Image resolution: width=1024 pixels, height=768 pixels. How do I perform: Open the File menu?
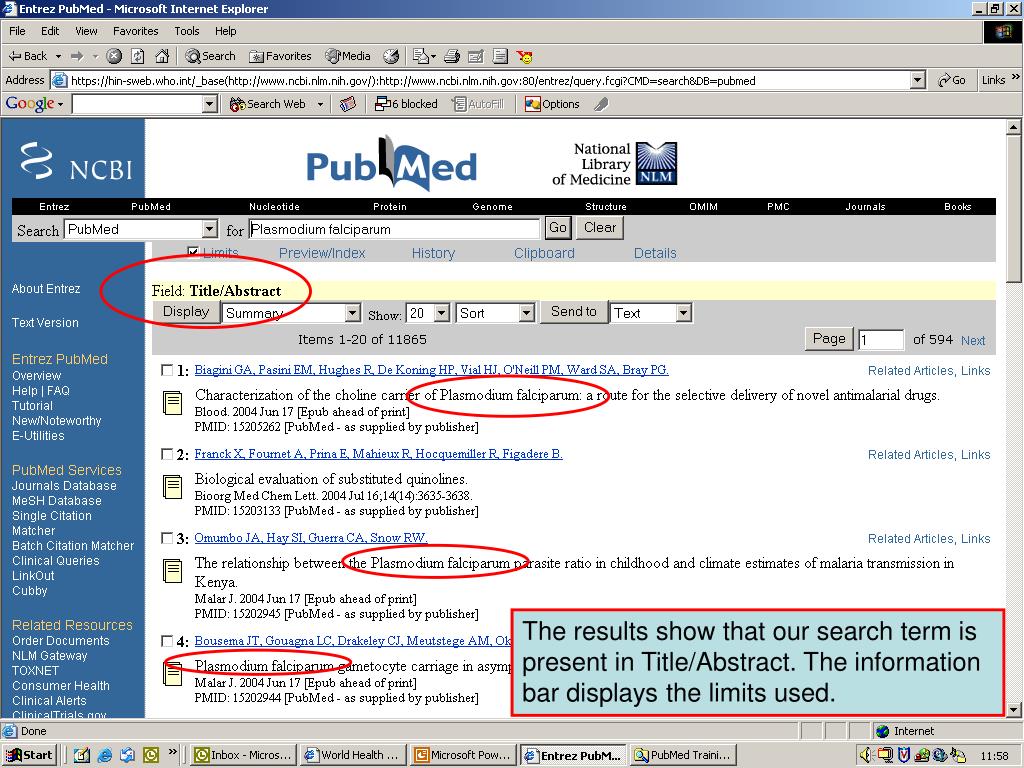click(x=17, y=31)
